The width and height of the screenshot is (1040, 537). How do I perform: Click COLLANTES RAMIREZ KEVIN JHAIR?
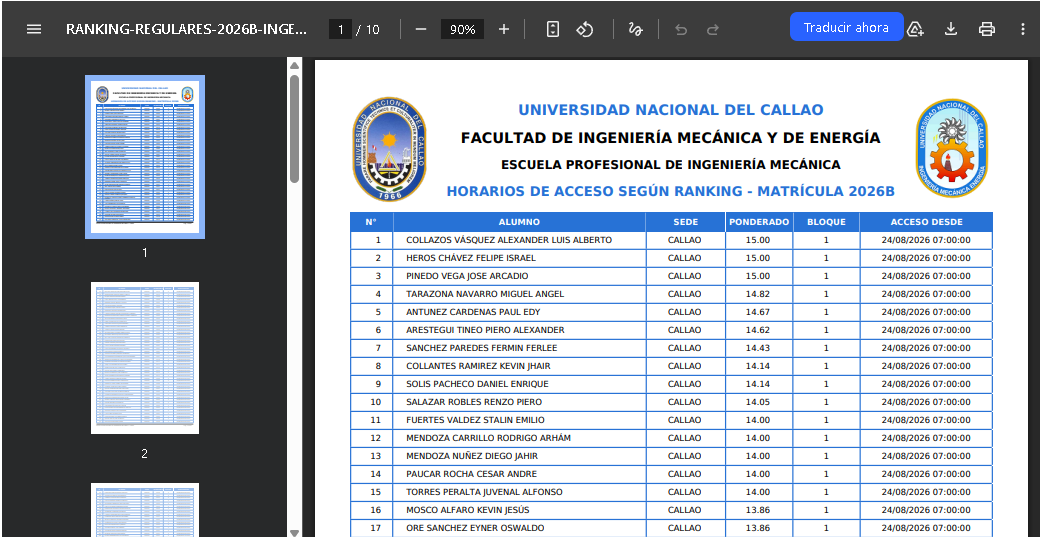(478, 365)
